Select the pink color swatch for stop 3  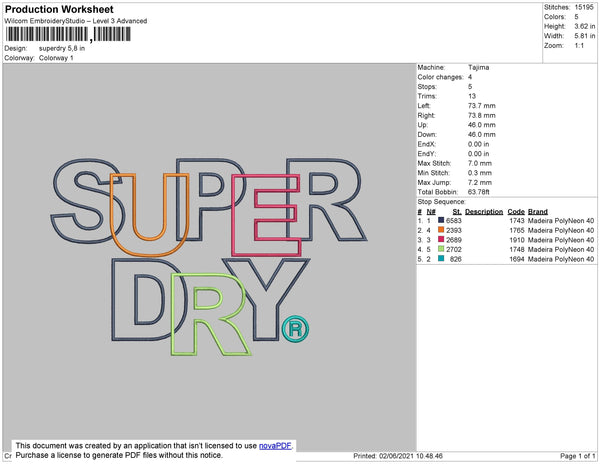pyautogui.click(x=441, y=239)
